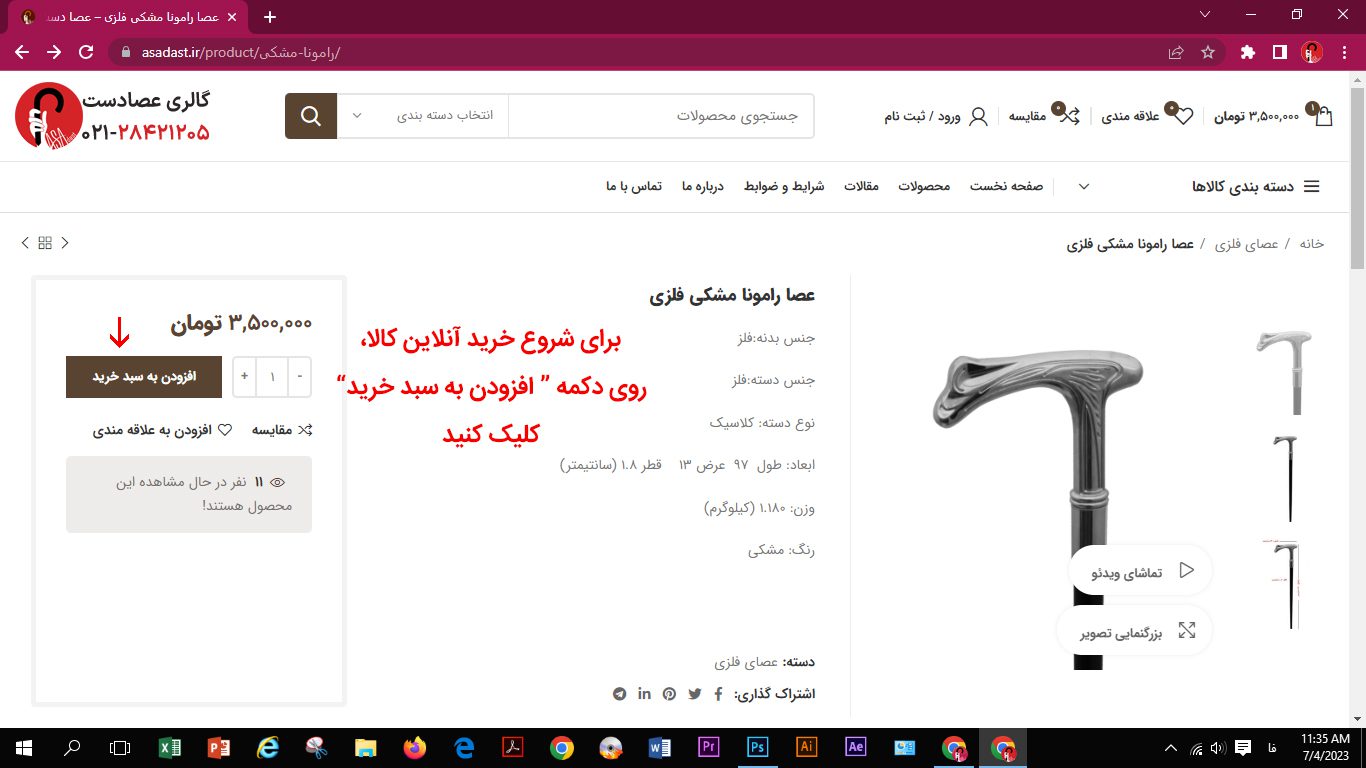The height and width of the screenshot is (768, 1366).
Task: Share product on Pinterest
Action: [669, 694]
